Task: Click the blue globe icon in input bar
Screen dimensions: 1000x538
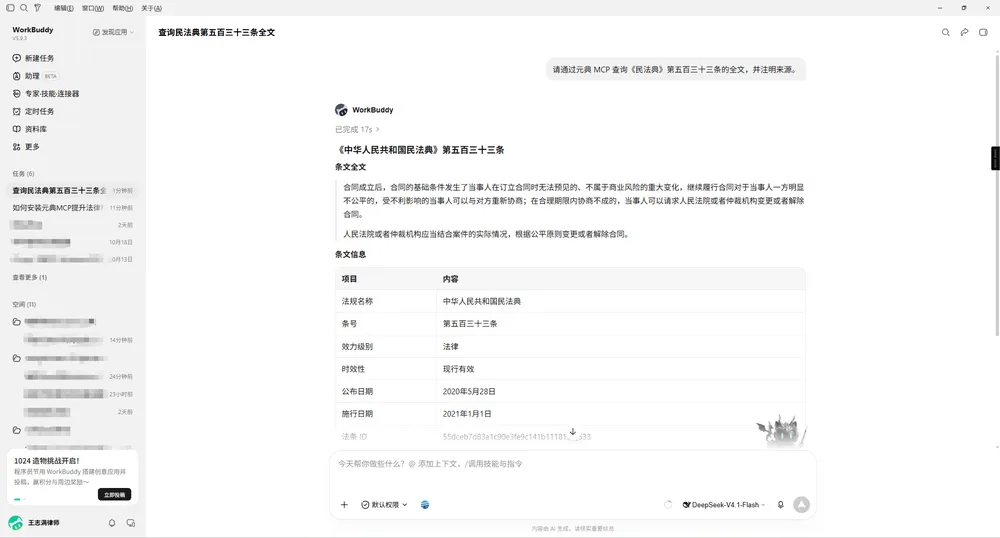Action: (x=425, y=505)
